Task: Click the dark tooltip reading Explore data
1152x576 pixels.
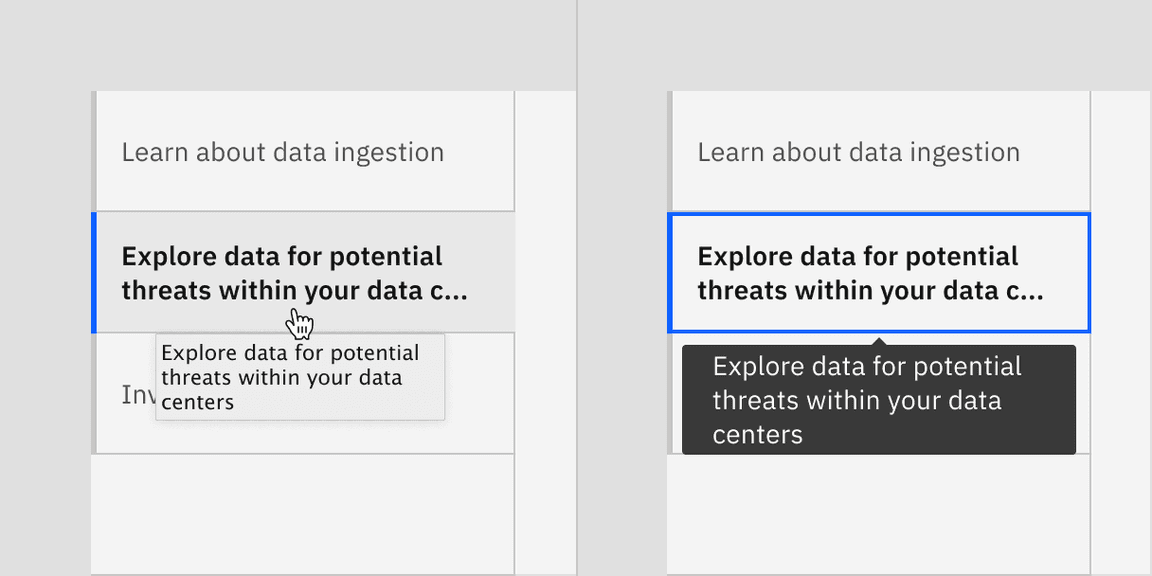Action: click(x=878, y=400)
